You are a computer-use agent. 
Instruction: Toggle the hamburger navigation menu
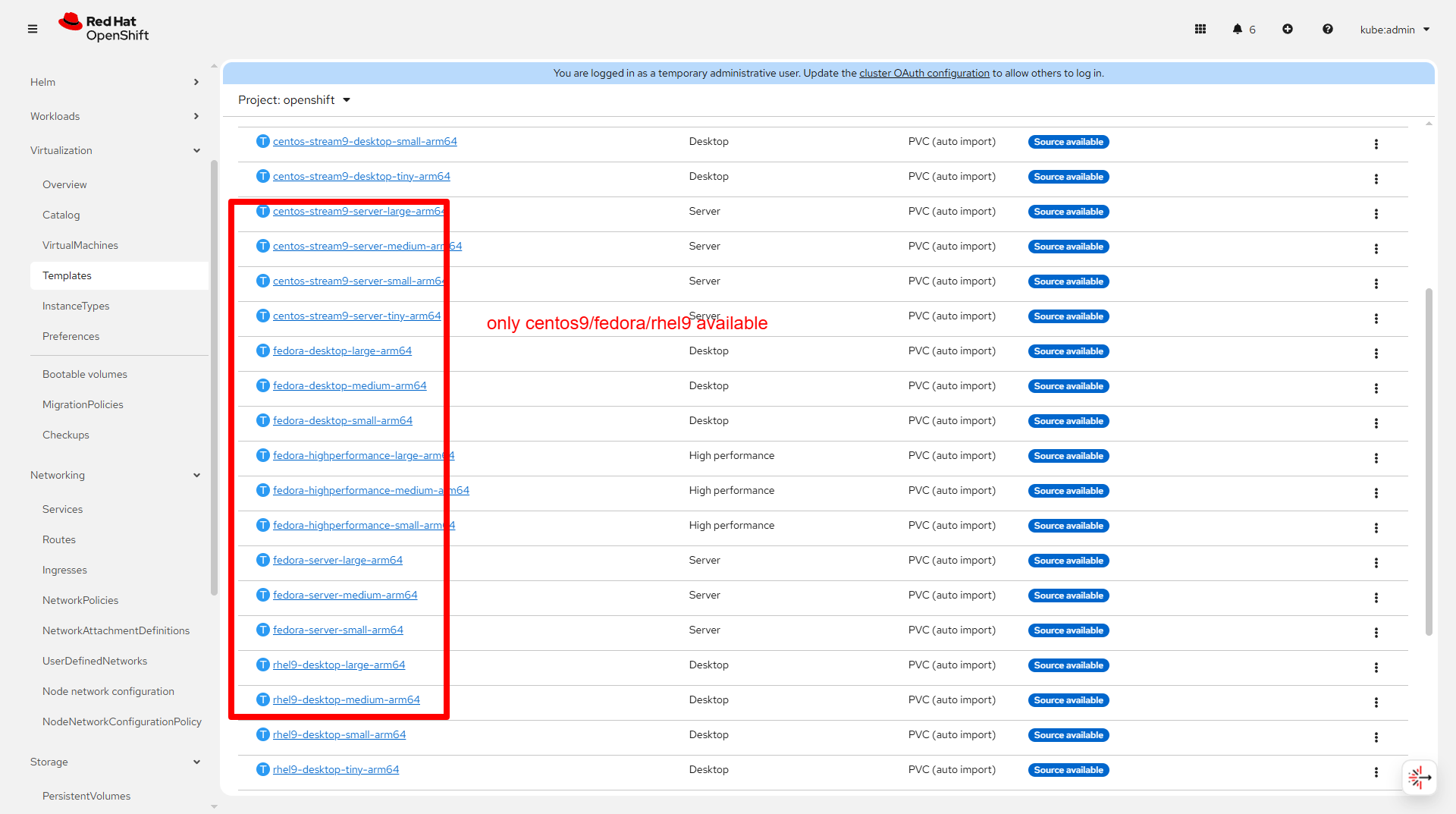33,29
